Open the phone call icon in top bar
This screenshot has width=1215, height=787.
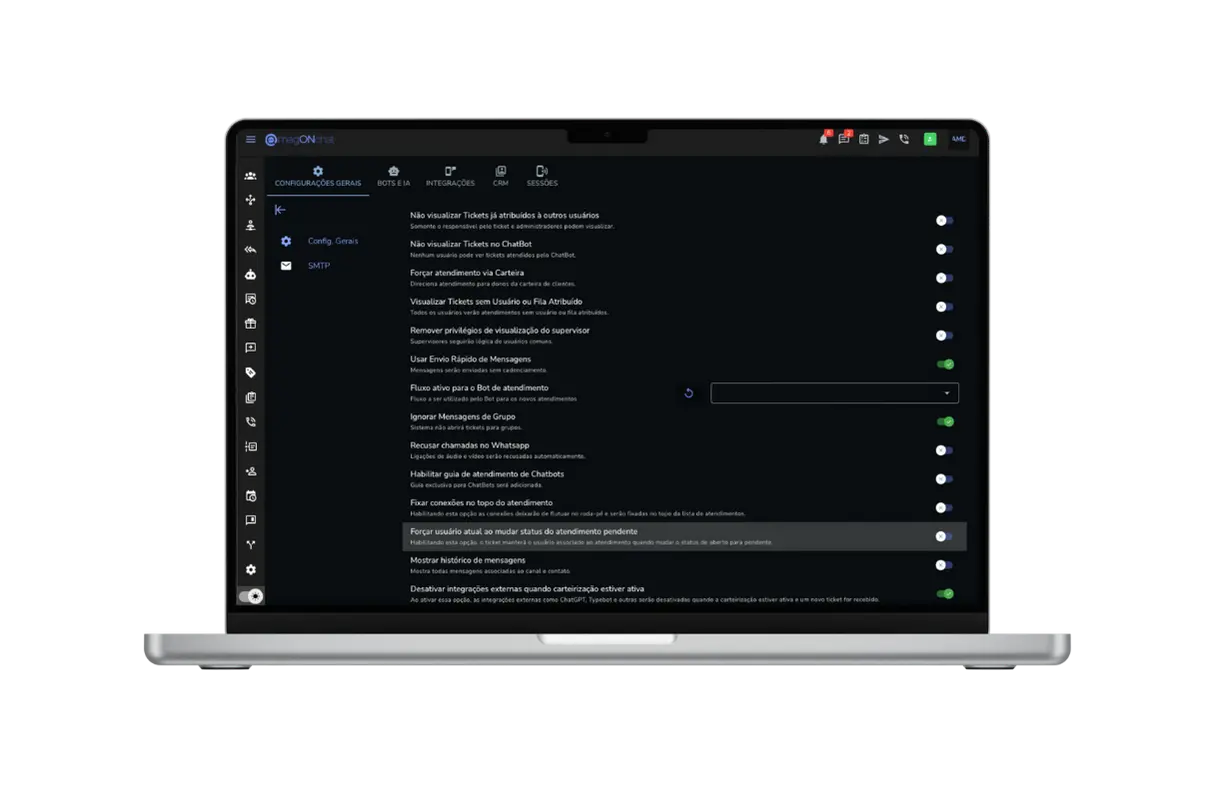[x=904, y=139]
